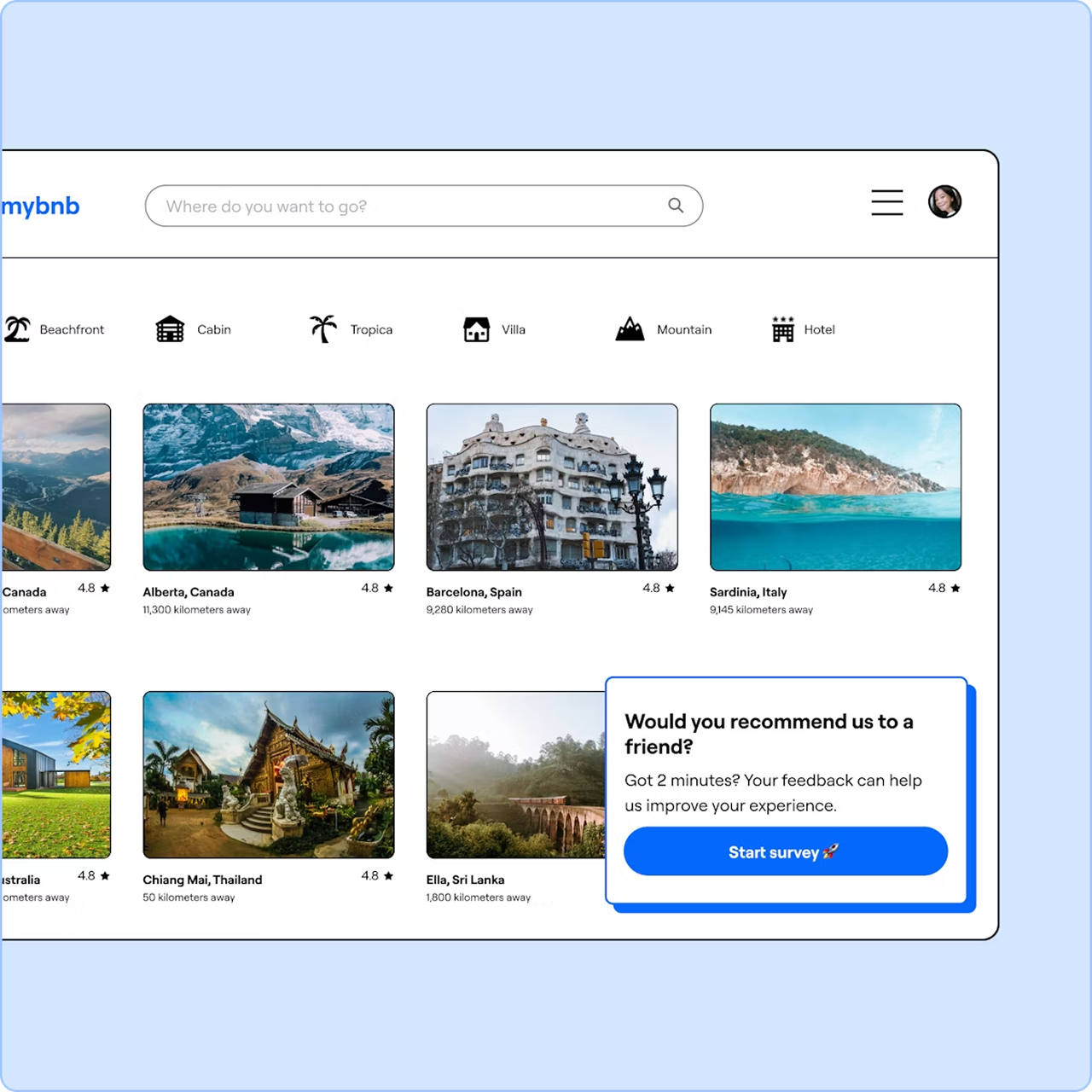Open the Barcelona, Spain listing photo

(552, 487)
